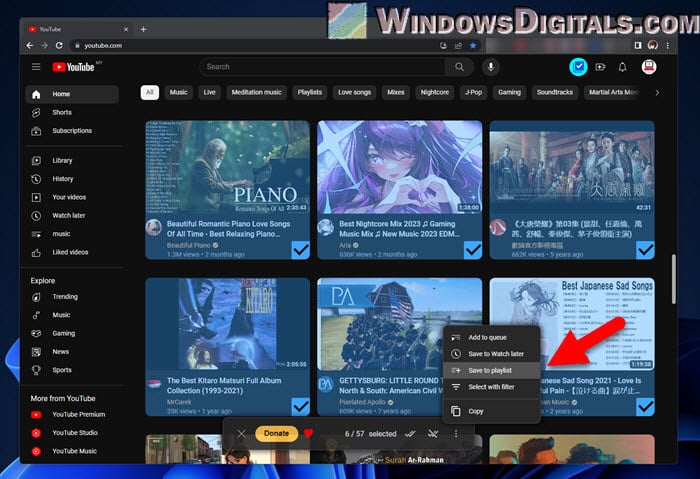Open Watch later in the sidebar

pyautogui.click(x=72, y=216)
